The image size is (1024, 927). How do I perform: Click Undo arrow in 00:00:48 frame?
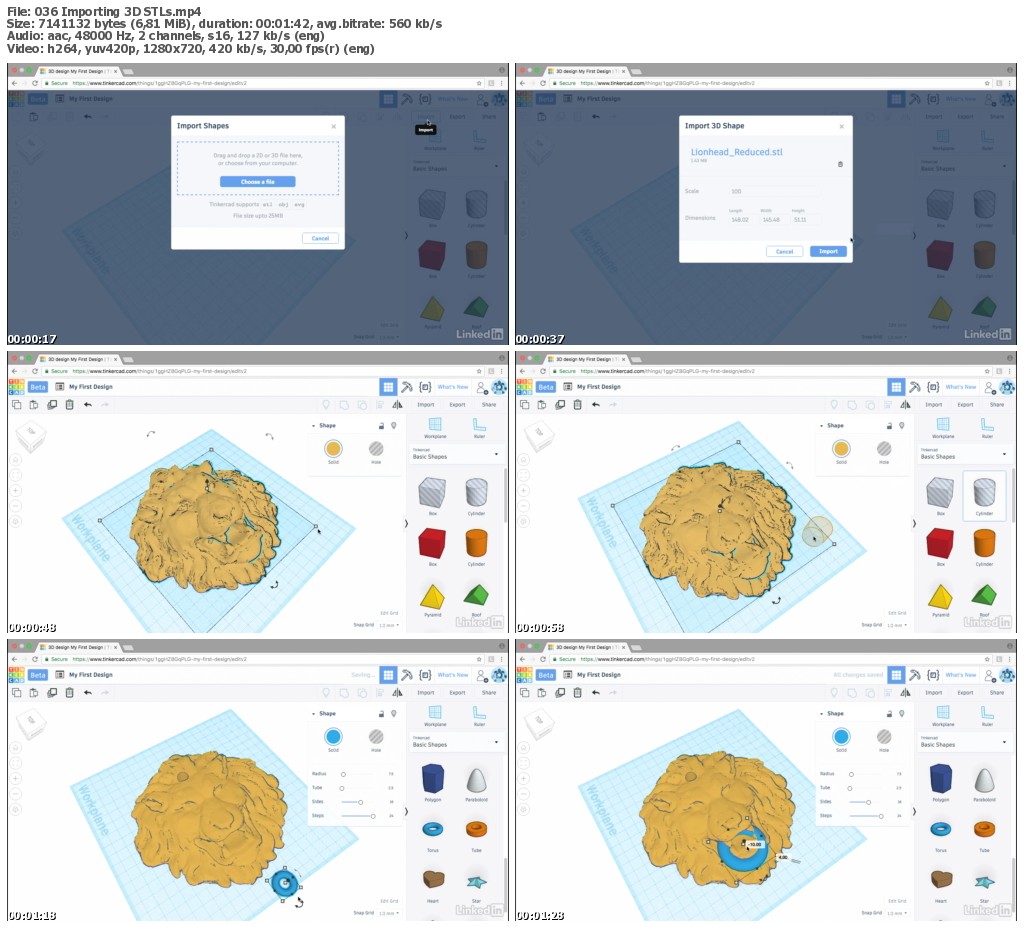[88, 405]
